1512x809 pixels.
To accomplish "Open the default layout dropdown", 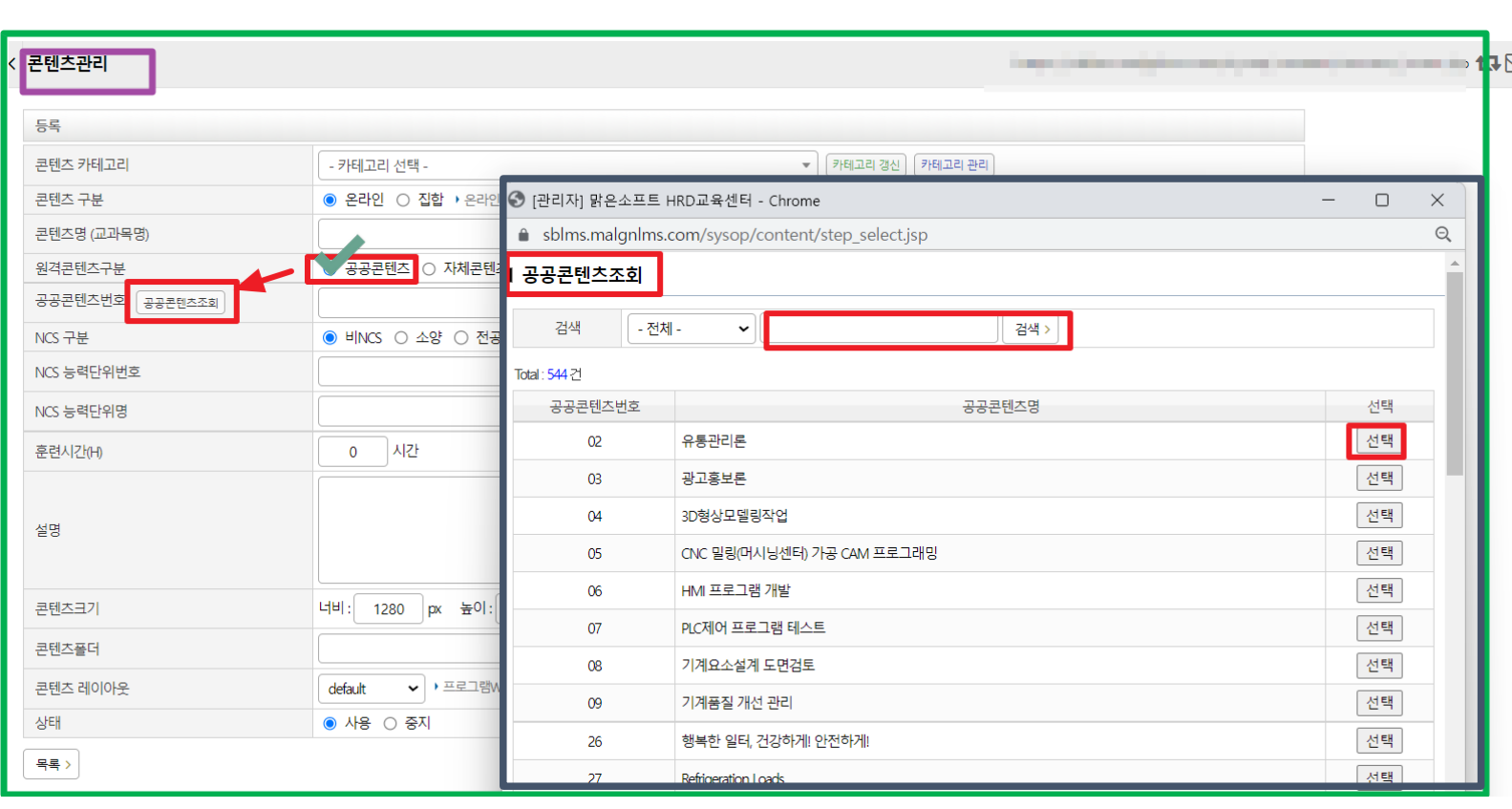I will [372, 689].
